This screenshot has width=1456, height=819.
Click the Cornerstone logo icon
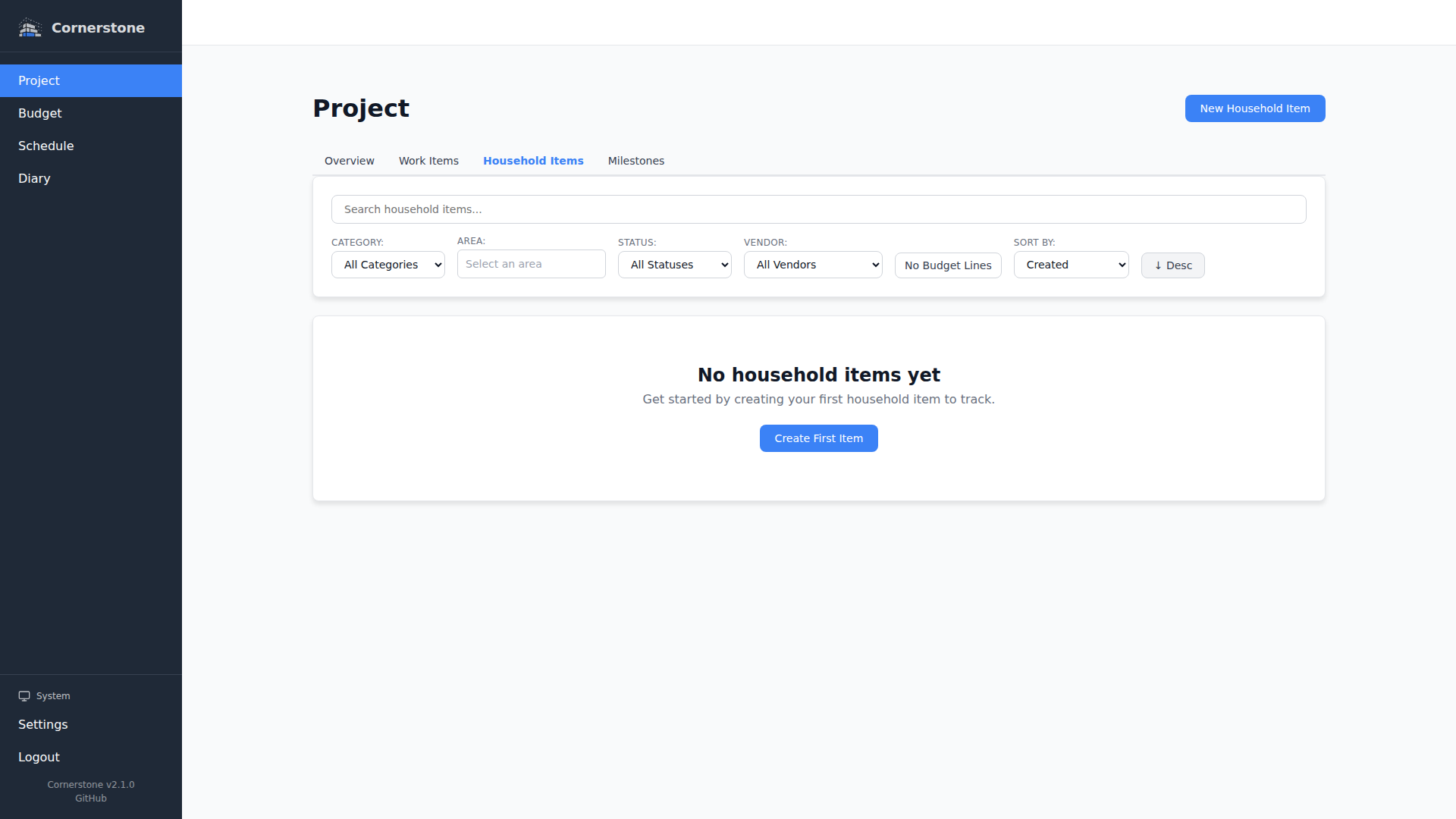pyautogui.click(x=30, y=28)
